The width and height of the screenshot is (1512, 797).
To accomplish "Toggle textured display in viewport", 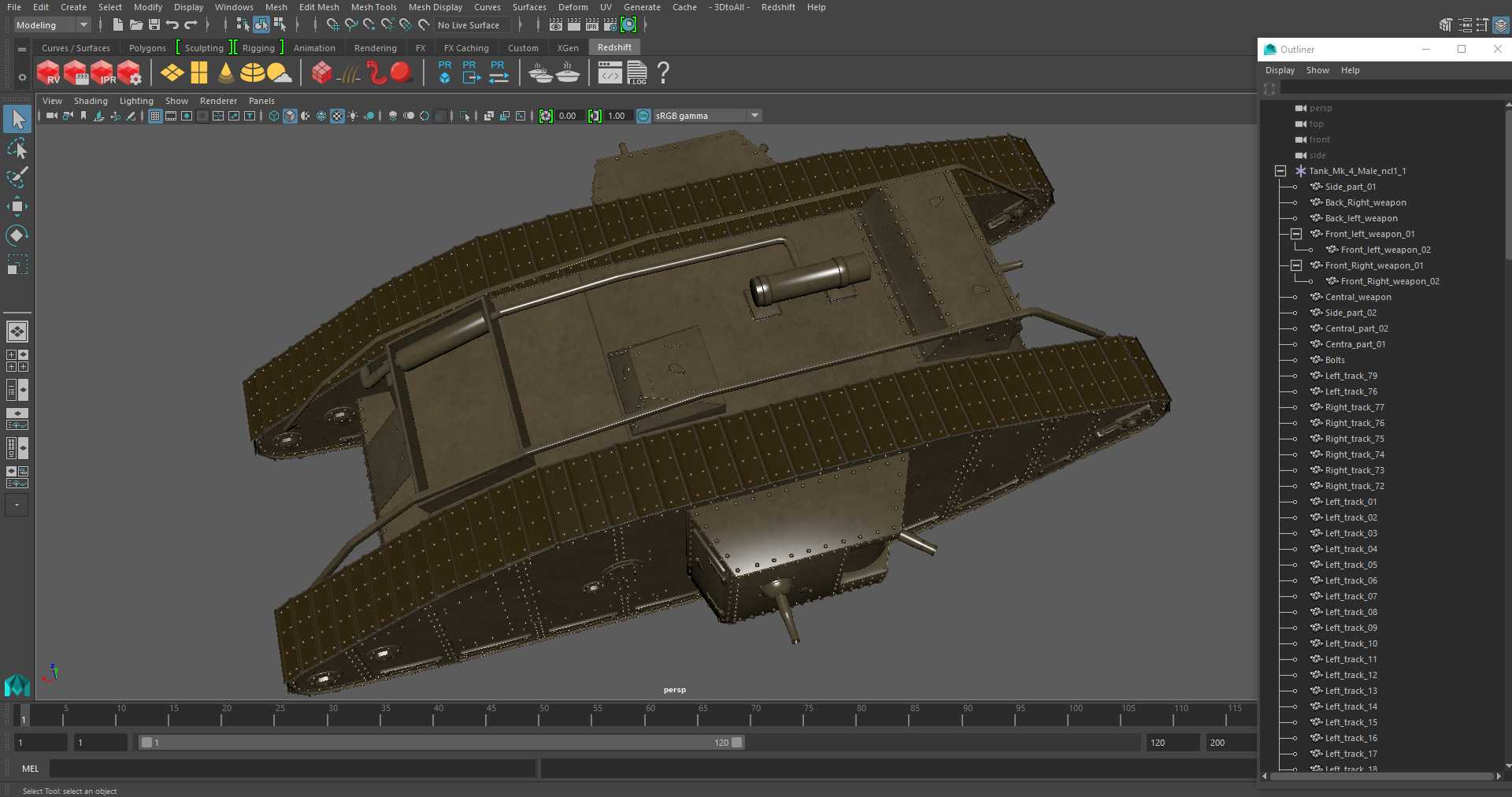I will pos(337,116).
